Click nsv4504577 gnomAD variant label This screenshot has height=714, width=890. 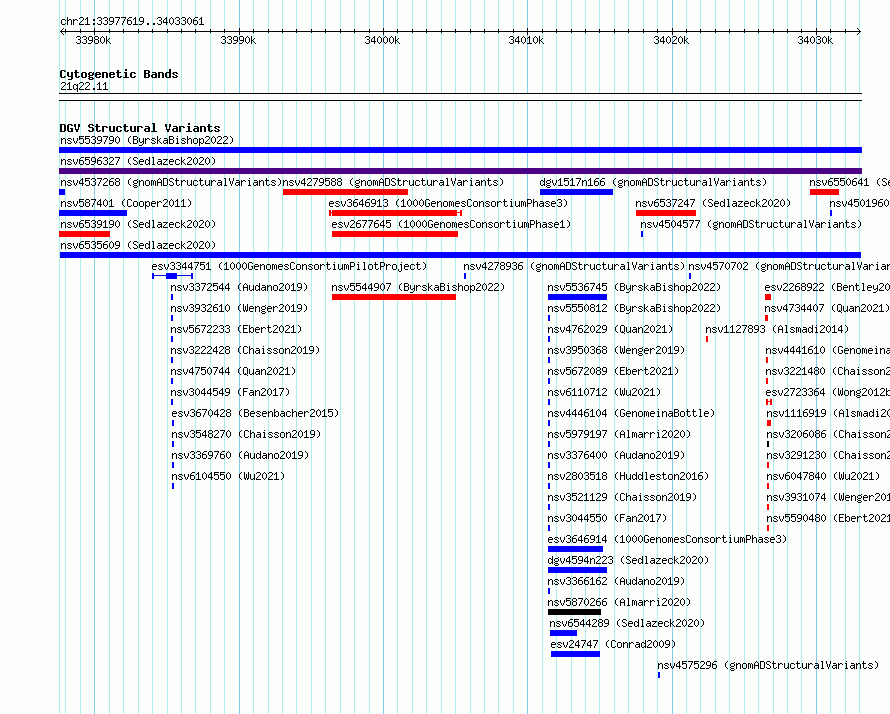pyautogui.click(x=751, y=224)
